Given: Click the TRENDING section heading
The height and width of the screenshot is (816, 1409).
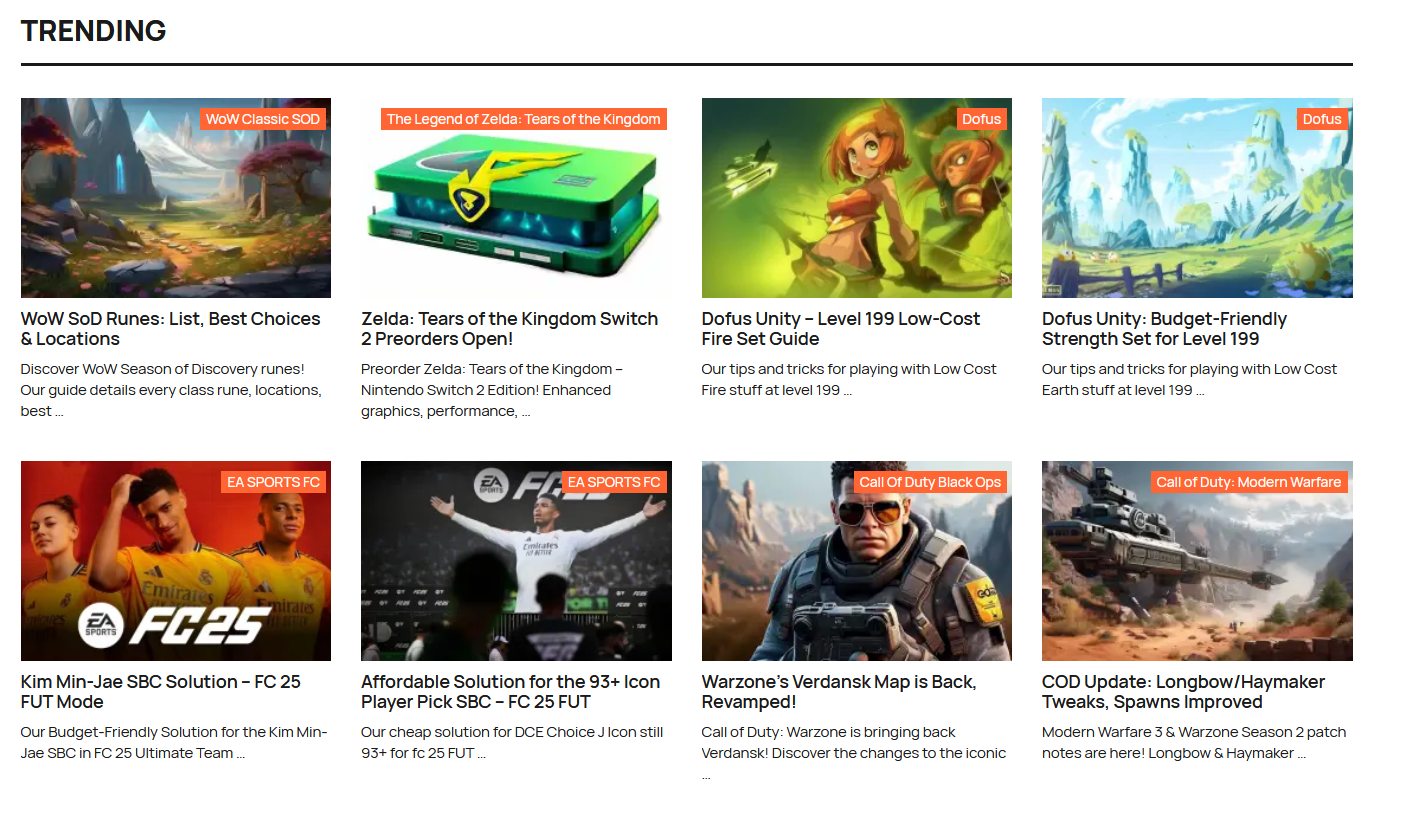Looking at the screenshot, I should coord(94,31).
